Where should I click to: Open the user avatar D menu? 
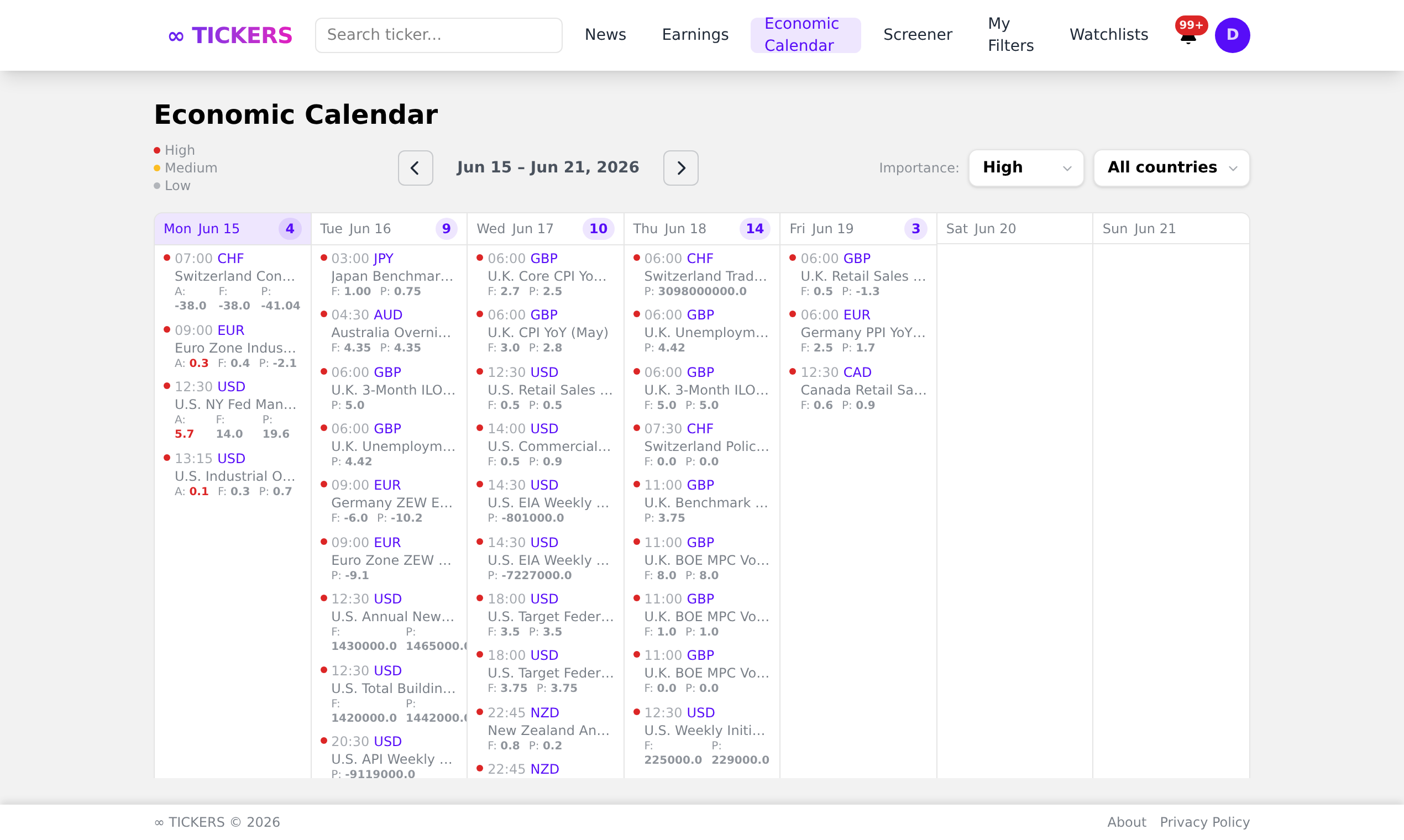point(1232,35)
